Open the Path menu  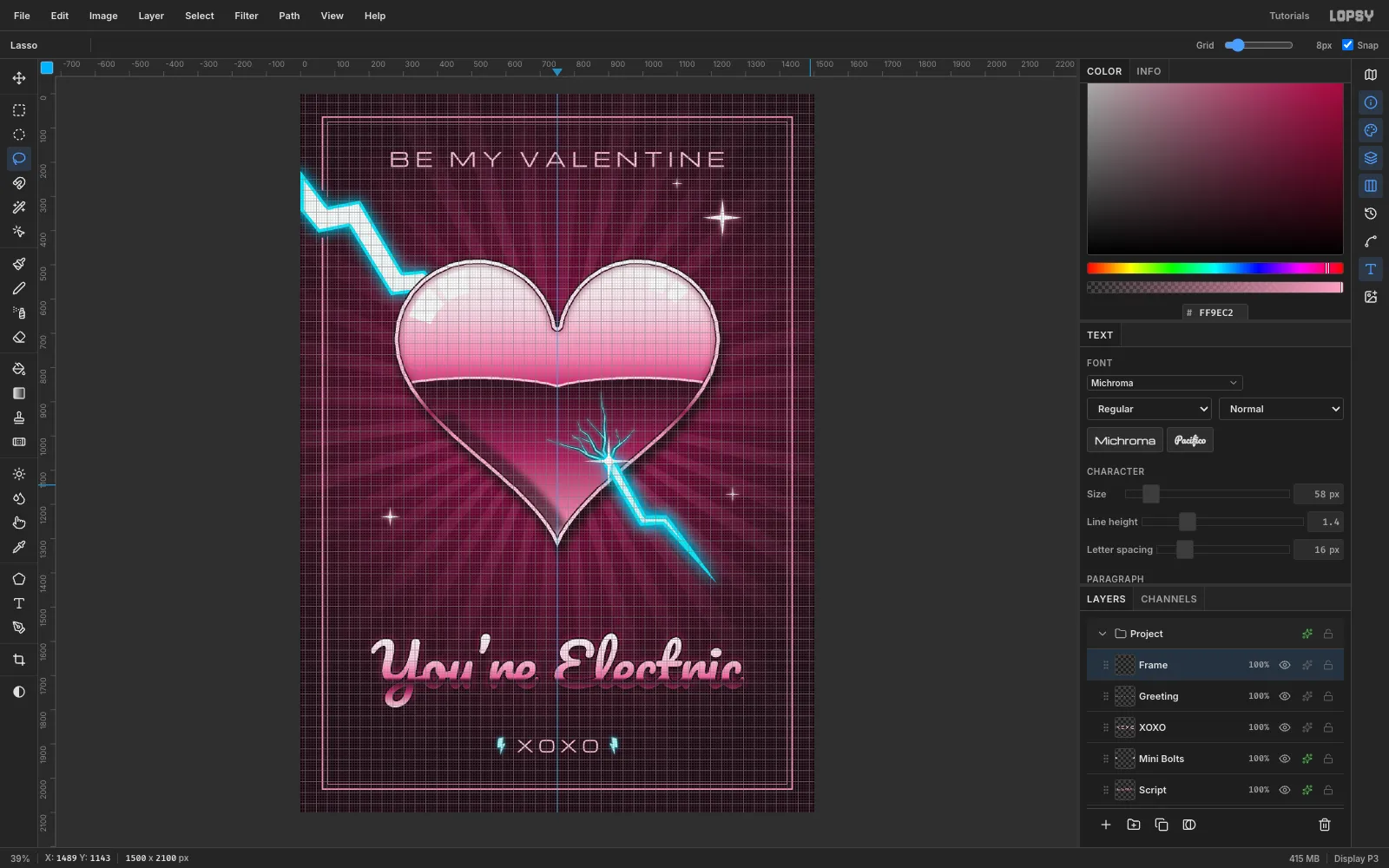[x=289, y=16]
